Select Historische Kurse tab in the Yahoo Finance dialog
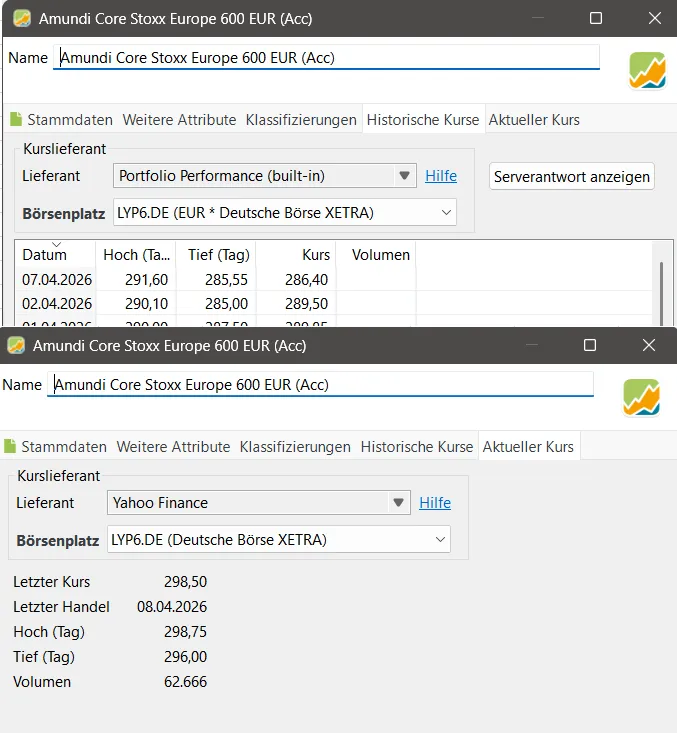677x733 pixels. coord(416,447)
